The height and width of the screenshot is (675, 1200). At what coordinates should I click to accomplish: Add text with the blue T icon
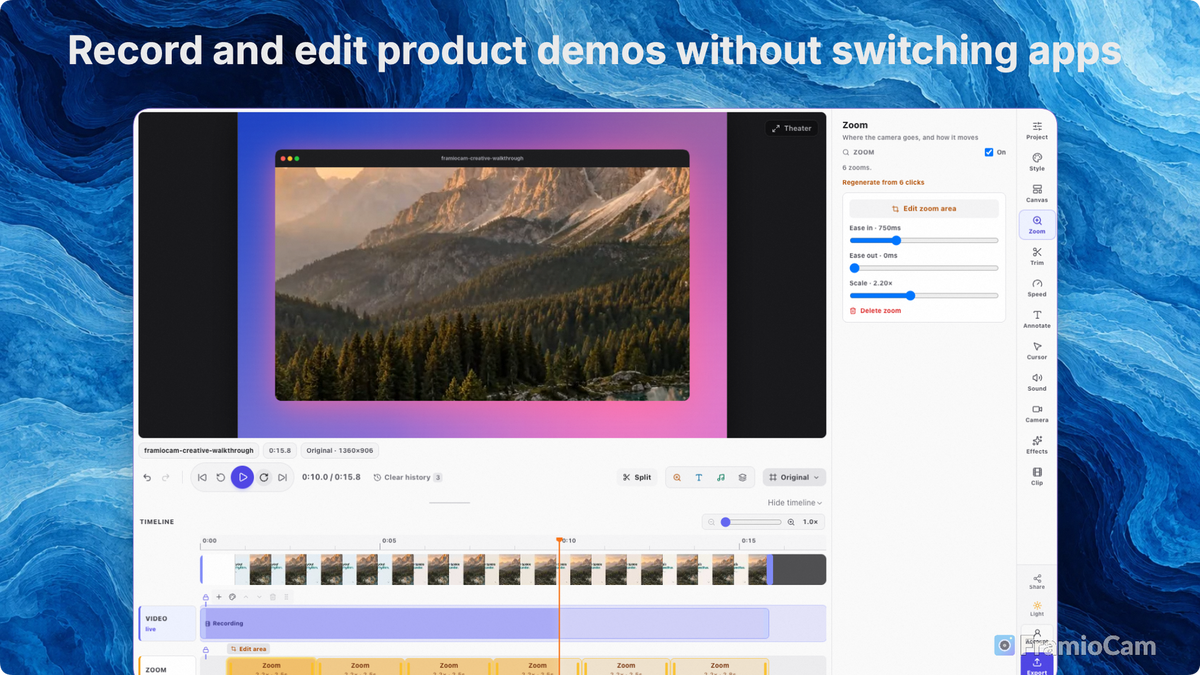699,477
